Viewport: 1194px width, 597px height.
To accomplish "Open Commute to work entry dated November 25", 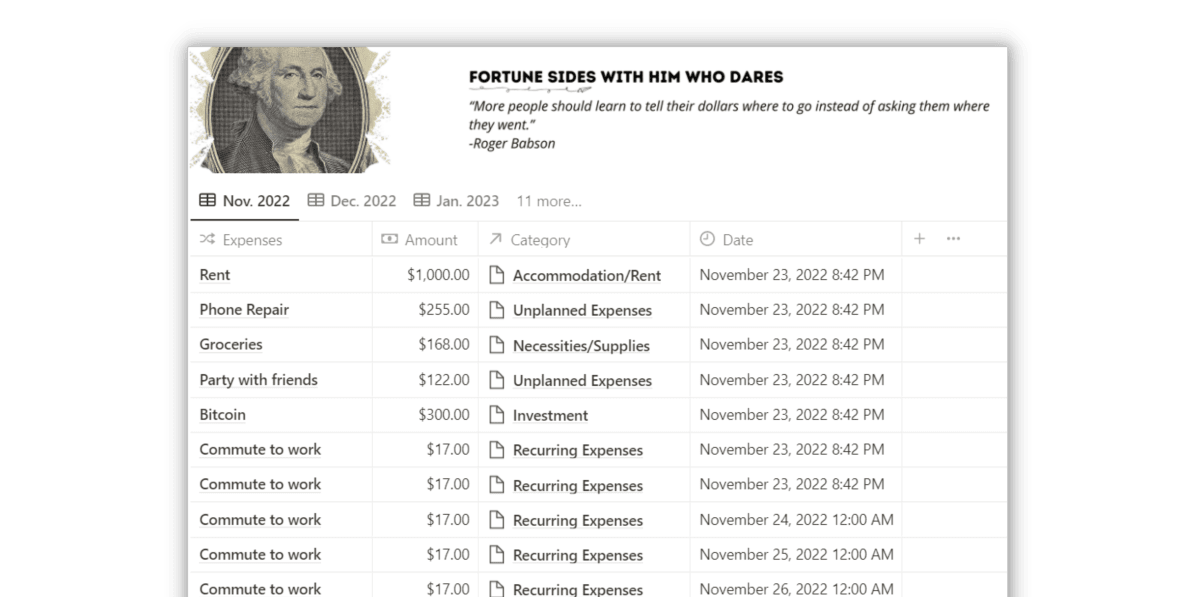I will [260, 555].
